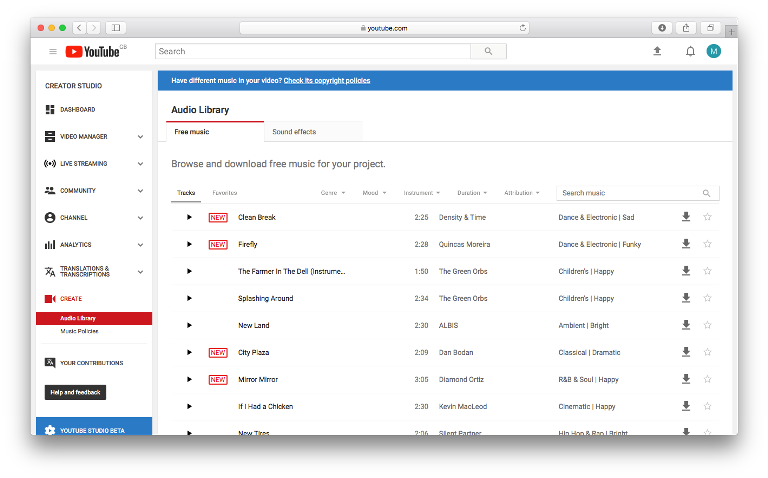This screenshot has width=768, height=478.
Task: Switch to the Free music tab
Action: [x=215, y=132]
